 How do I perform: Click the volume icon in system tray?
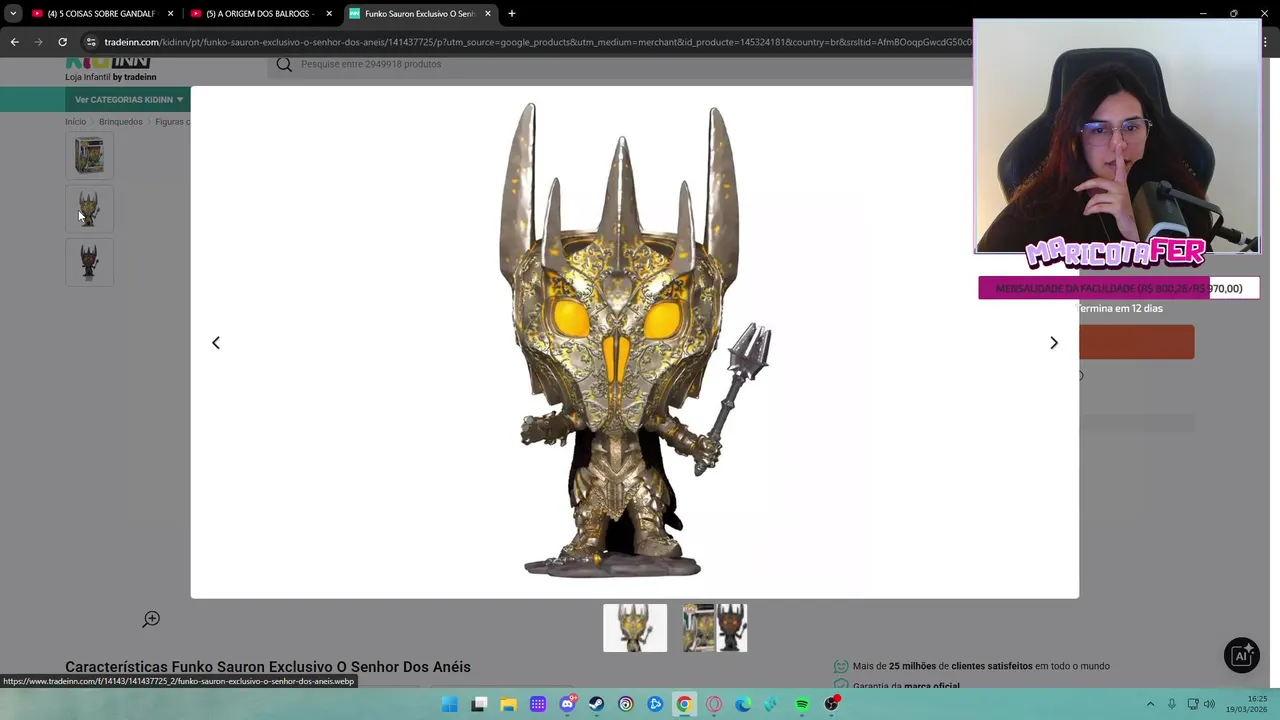1209,704
